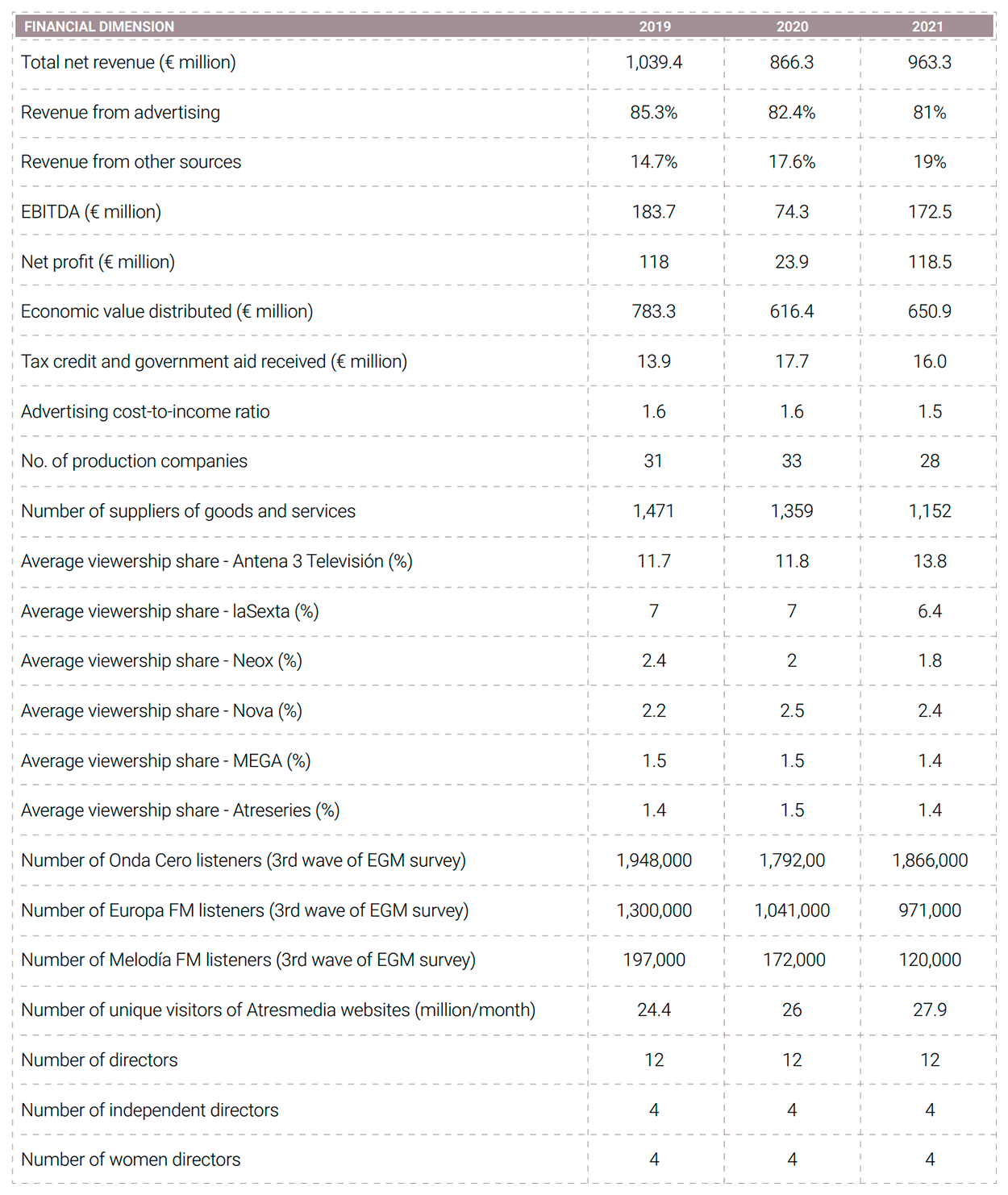Click the Number of women directors label

(x=131, y=1160)
